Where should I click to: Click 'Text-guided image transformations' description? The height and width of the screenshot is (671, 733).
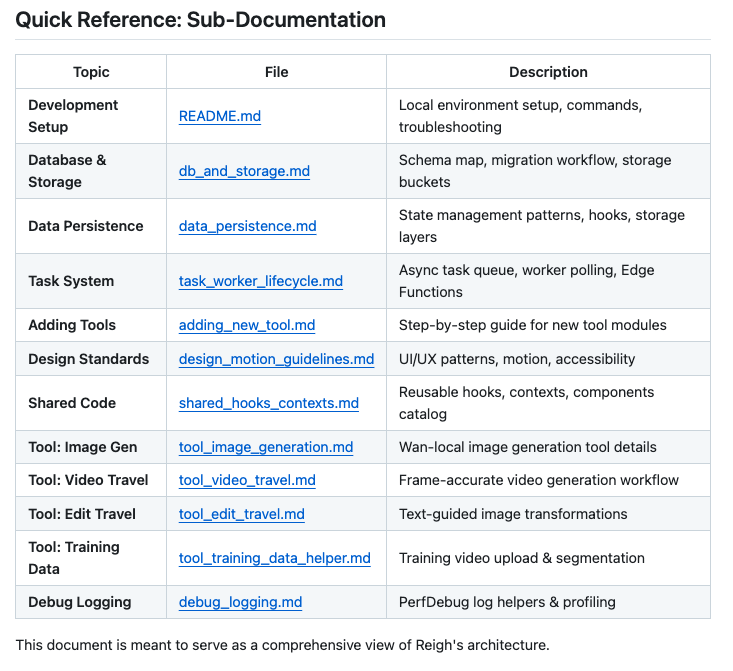[x=513, y=514]
